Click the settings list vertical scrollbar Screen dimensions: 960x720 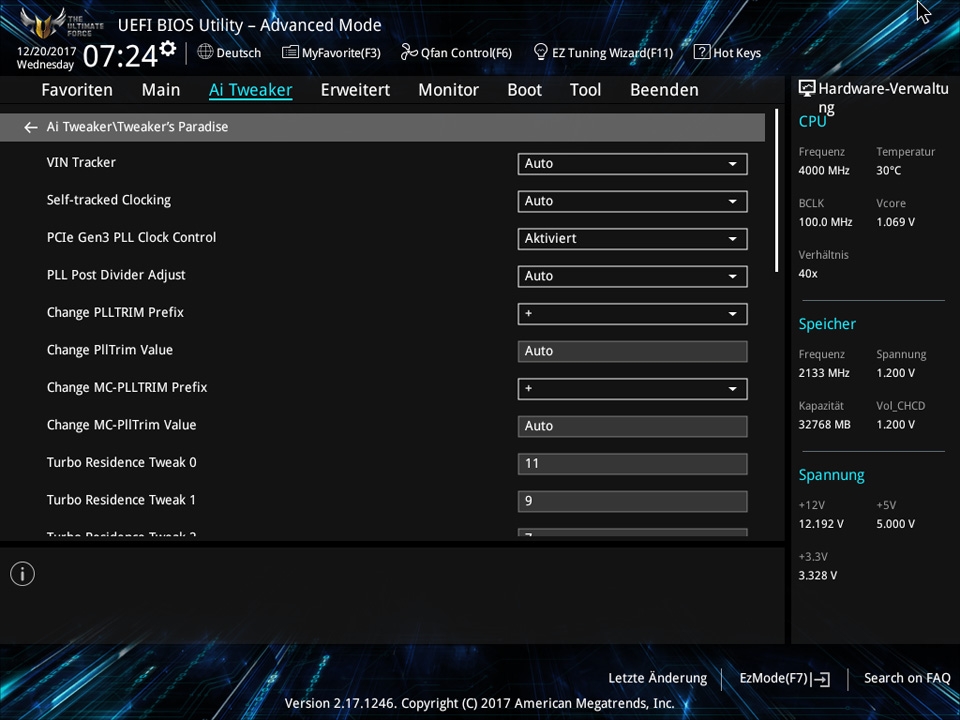pyautogui.click(x=776, y=190)
